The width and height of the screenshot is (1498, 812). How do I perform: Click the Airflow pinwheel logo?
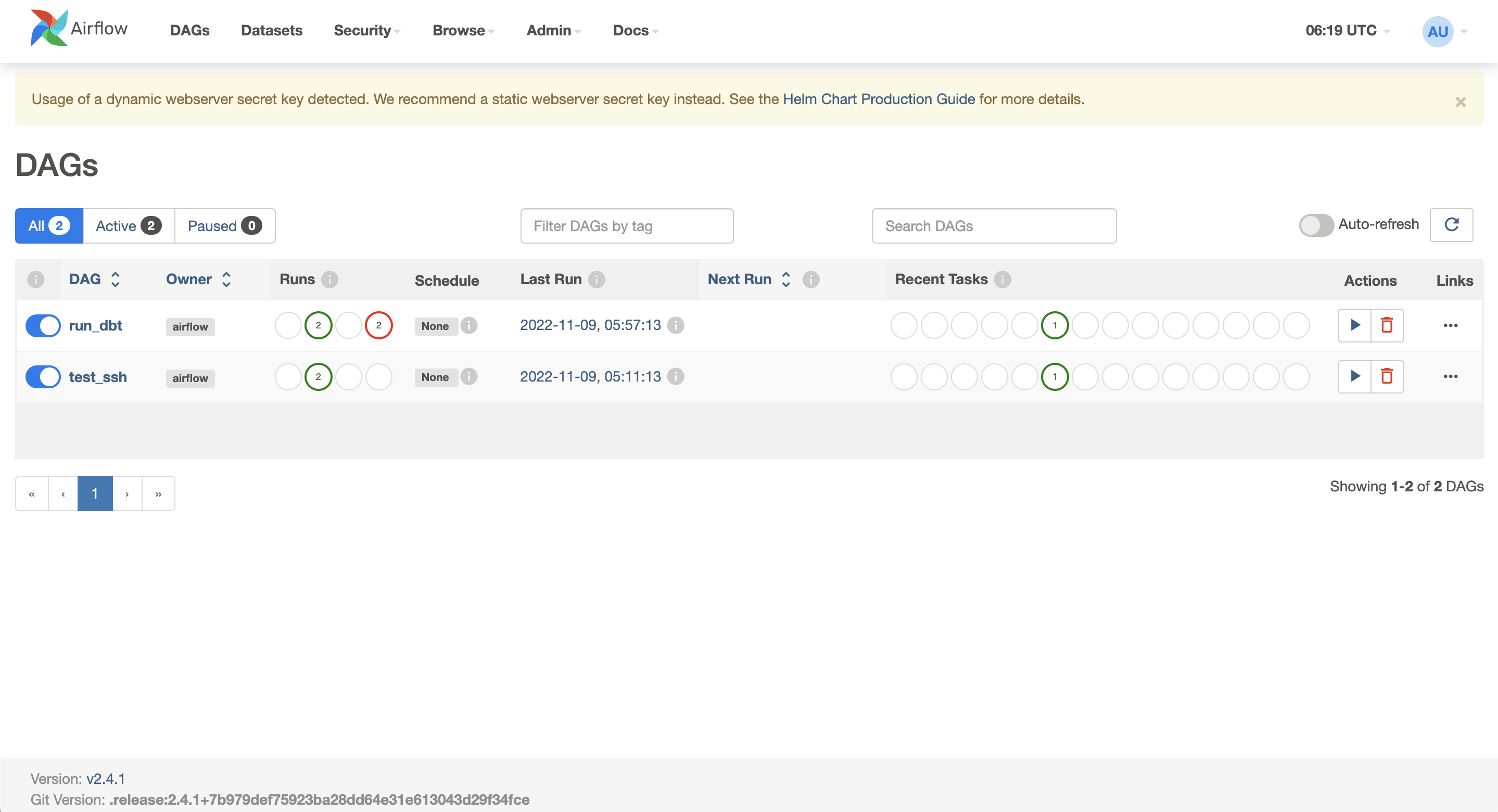click(x=49, y=28)
